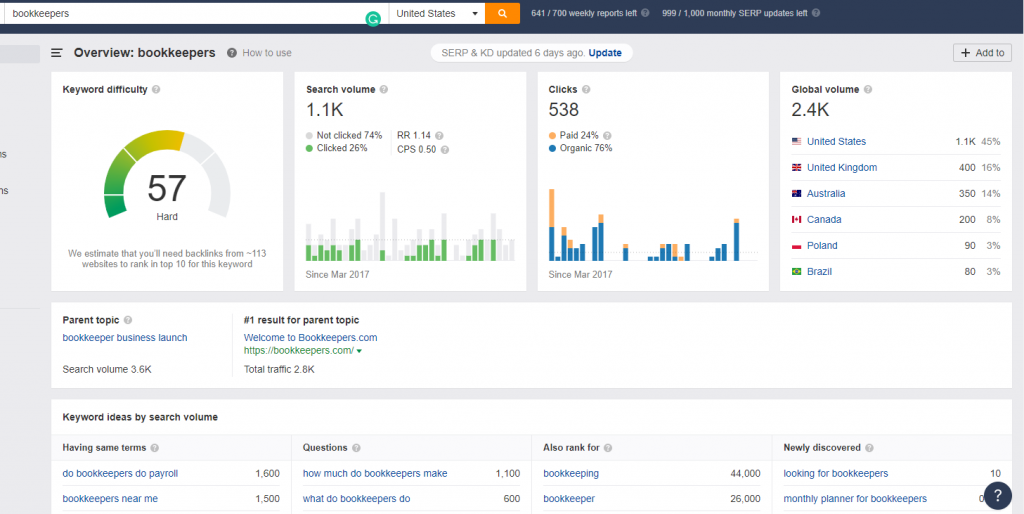Click the Organic 76% legend
1024x514 pixels.
pyautogui.click(x=581, y=148)
